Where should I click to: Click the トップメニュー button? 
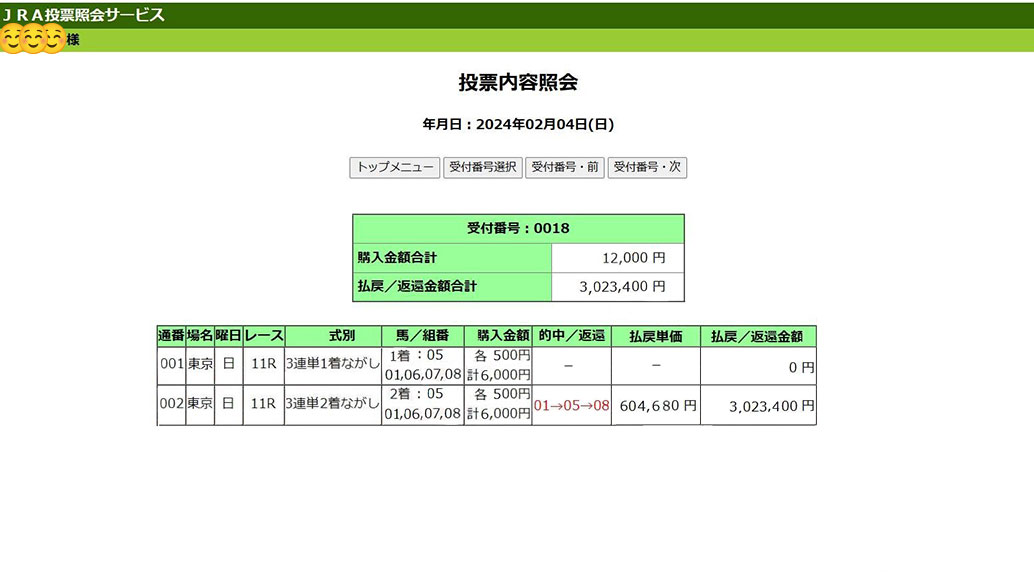click(x=394, y=168)
